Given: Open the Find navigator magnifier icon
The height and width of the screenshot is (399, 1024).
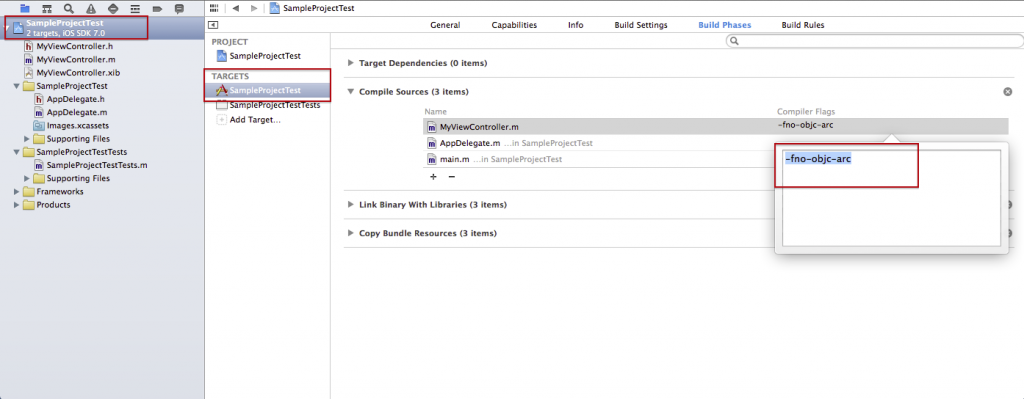Looking at the screenshot, I should (x=69, y=8).
